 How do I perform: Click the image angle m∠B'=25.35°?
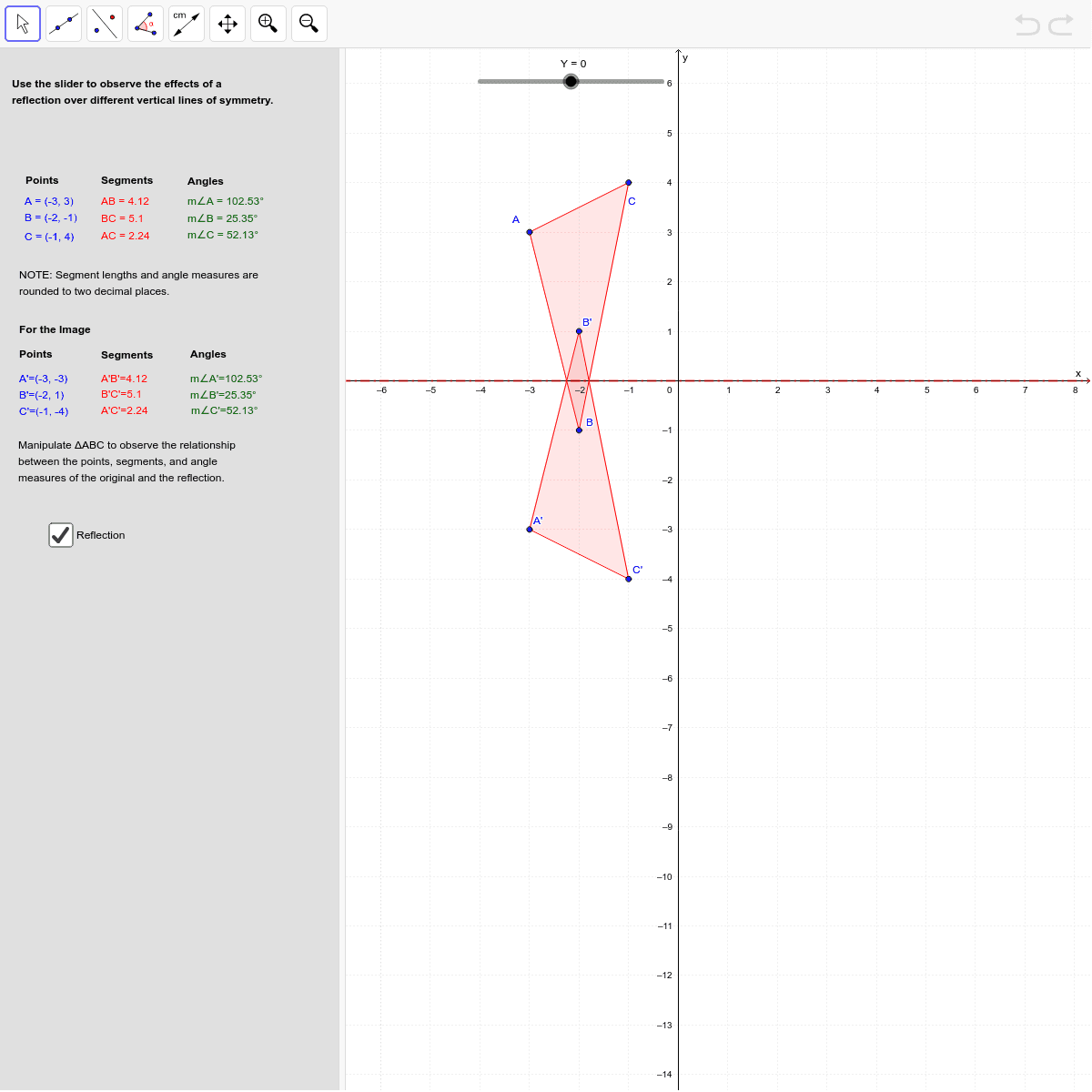point(223,395)
